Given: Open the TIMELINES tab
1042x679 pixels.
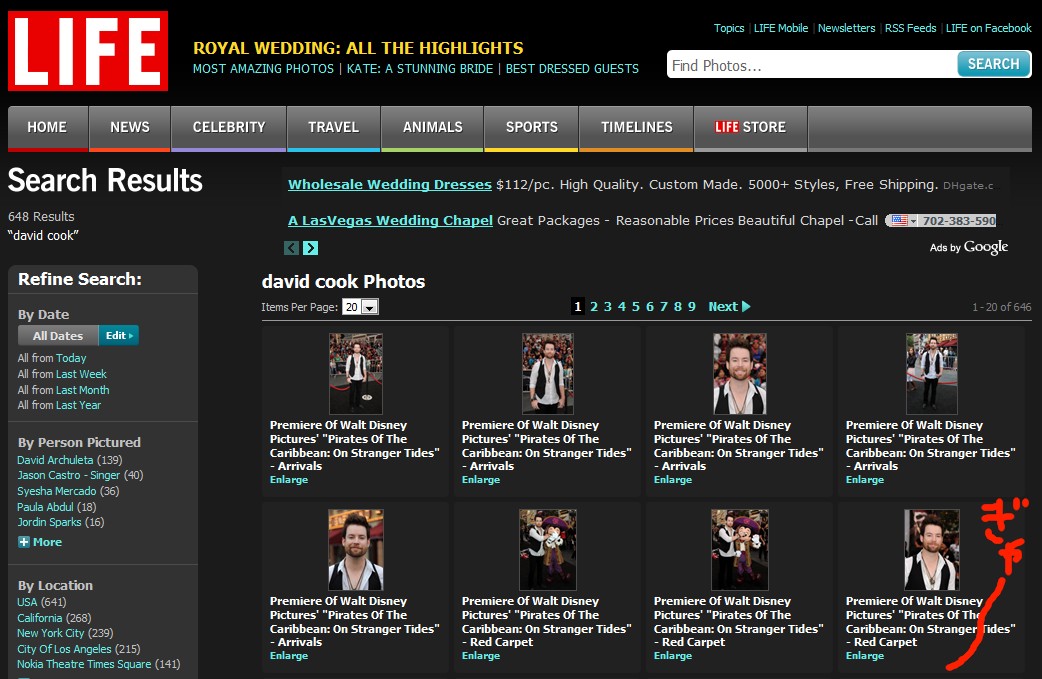Looking at the screenshot, I should (637, 128).
